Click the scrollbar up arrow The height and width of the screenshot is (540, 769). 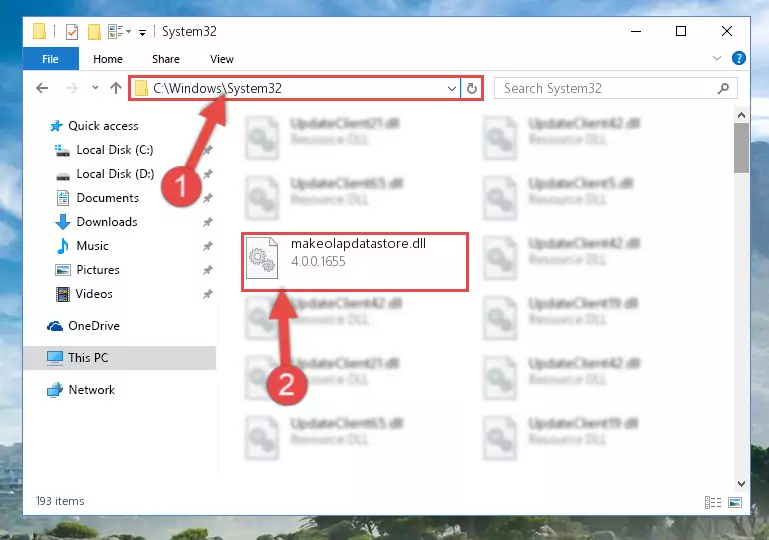pos(741,116)
